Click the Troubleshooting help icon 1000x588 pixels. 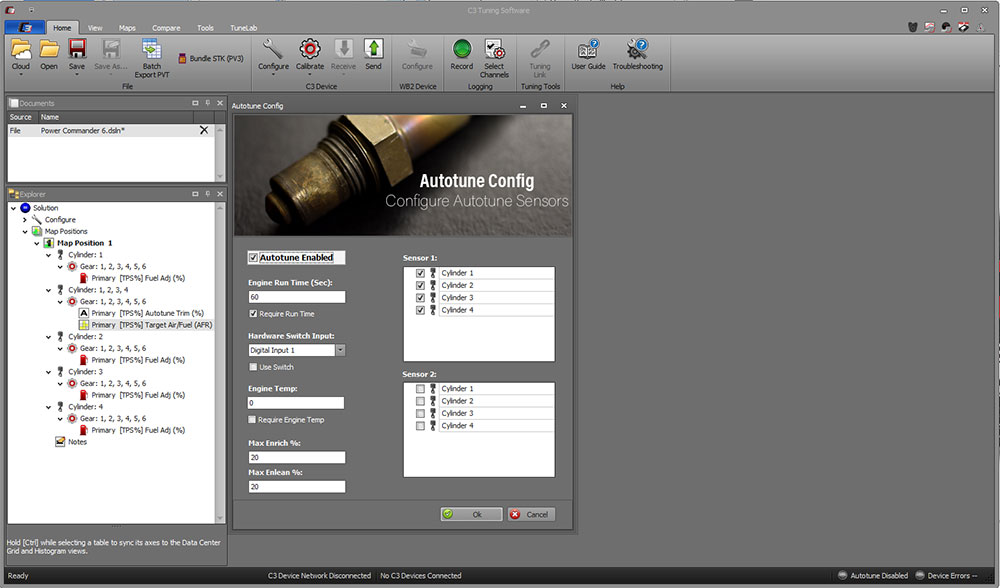point(637,49)
